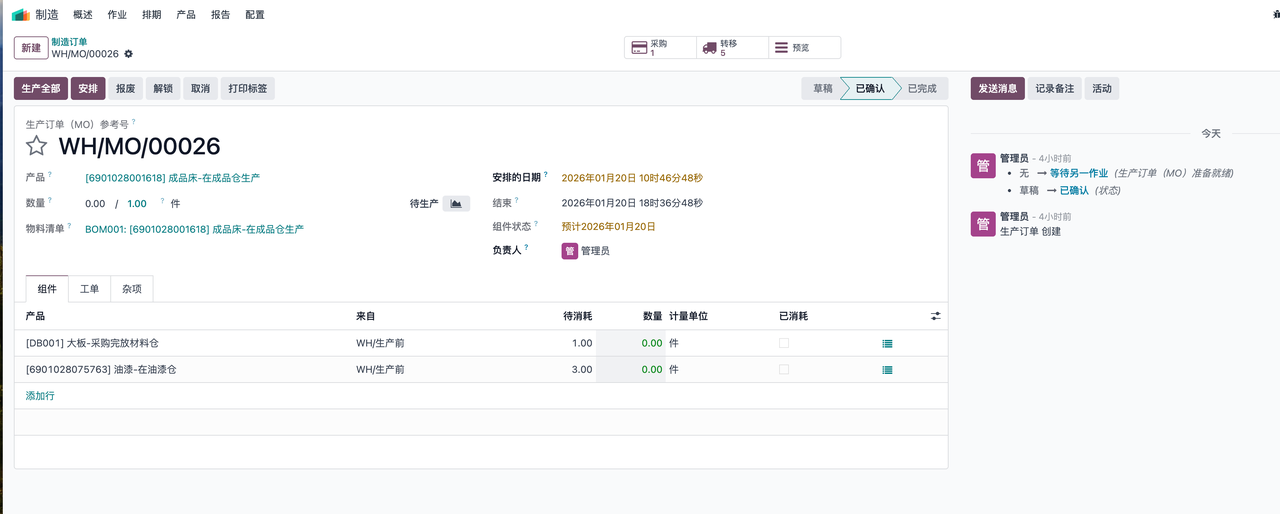Click the bug icon at top right
This screenshot has height=514, width=1280.
tap(1275, 15)
